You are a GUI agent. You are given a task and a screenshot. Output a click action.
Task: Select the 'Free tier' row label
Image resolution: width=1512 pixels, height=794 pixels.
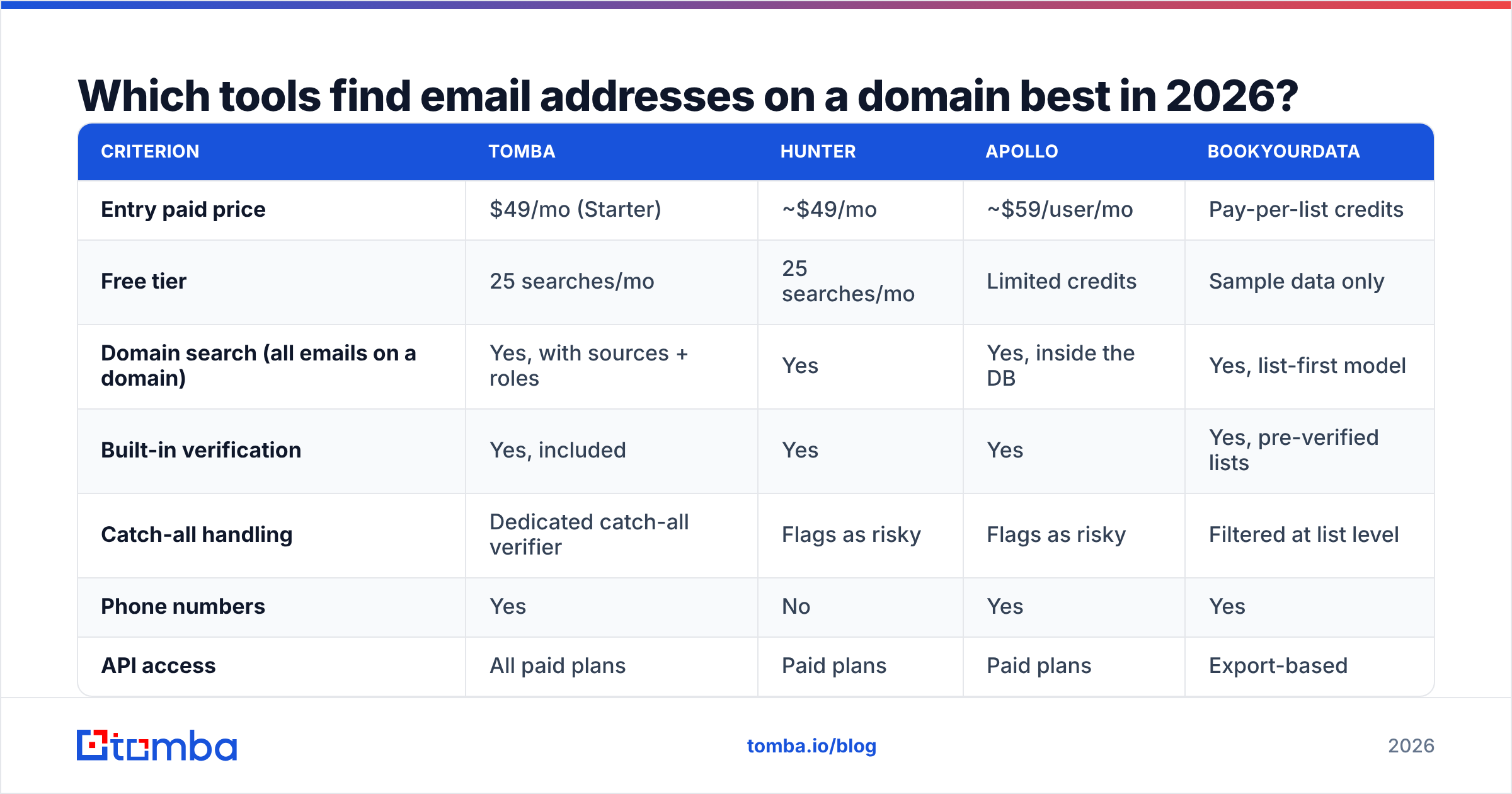(x=144, y=281)
